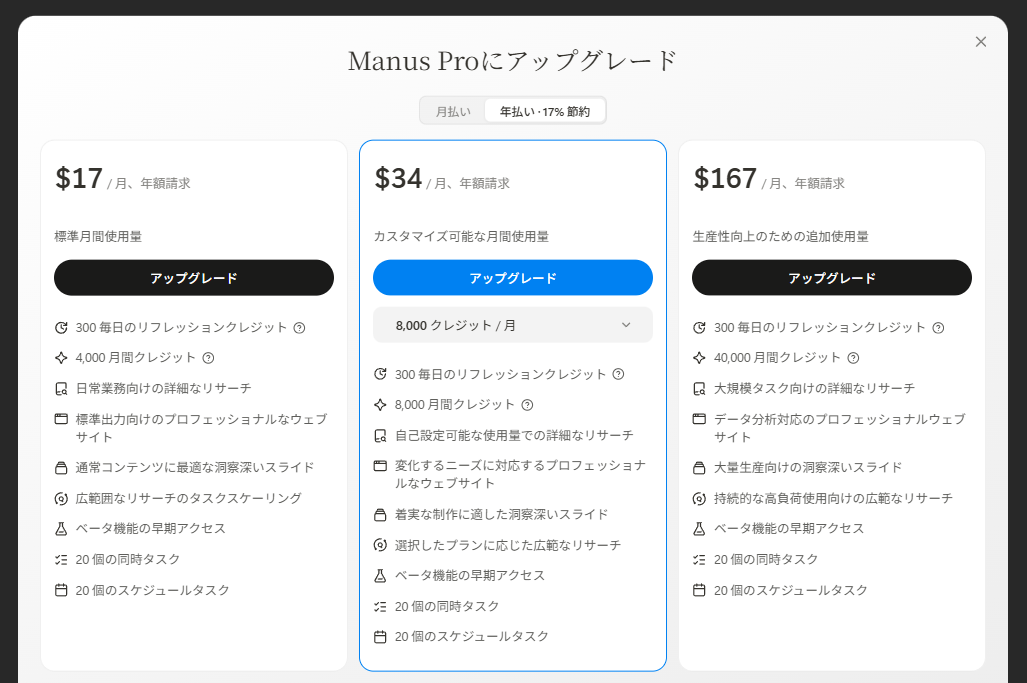Click help icon beside 4,000 月間クレジット
This screenshot has height=683, width=1027.
pyautogui.click(x=208, y=358)
